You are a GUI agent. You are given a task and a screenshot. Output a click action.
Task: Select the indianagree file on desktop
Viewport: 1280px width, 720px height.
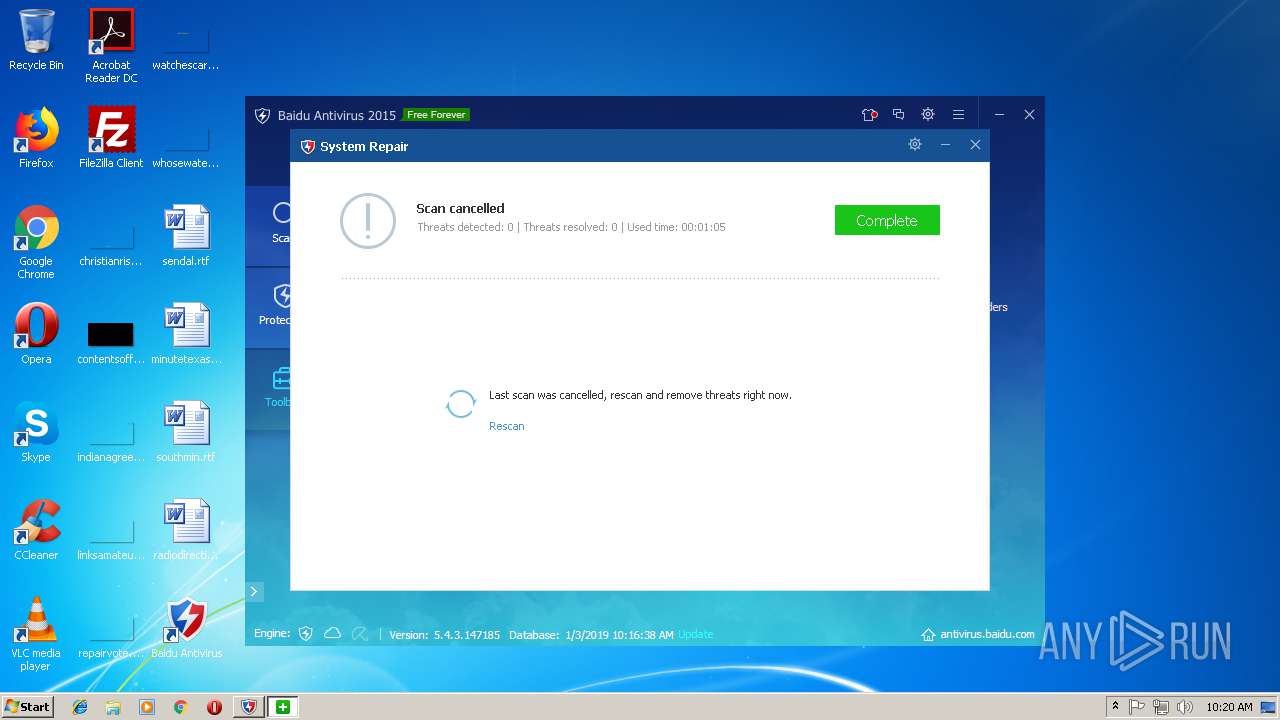[x=111, y=438]
